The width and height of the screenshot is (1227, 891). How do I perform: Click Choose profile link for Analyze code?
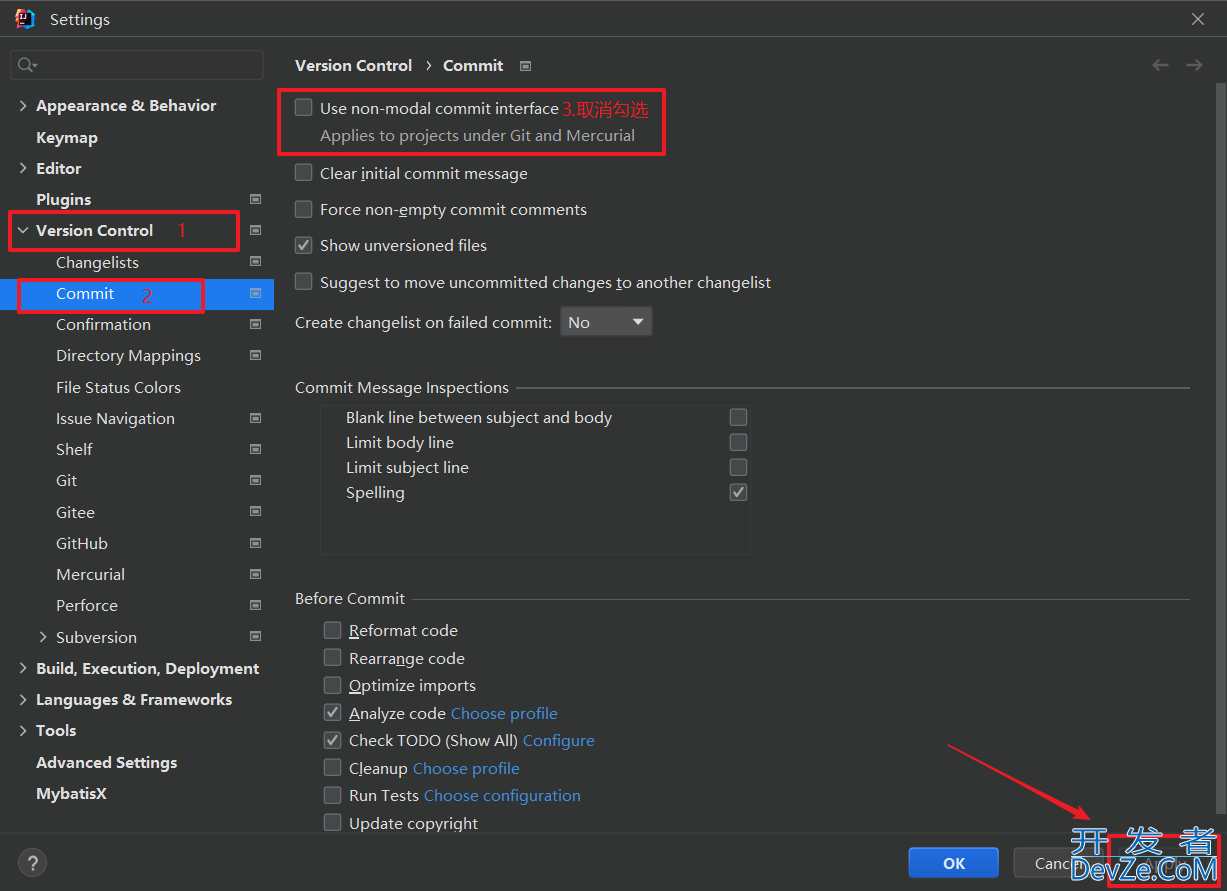coord(504,713)
